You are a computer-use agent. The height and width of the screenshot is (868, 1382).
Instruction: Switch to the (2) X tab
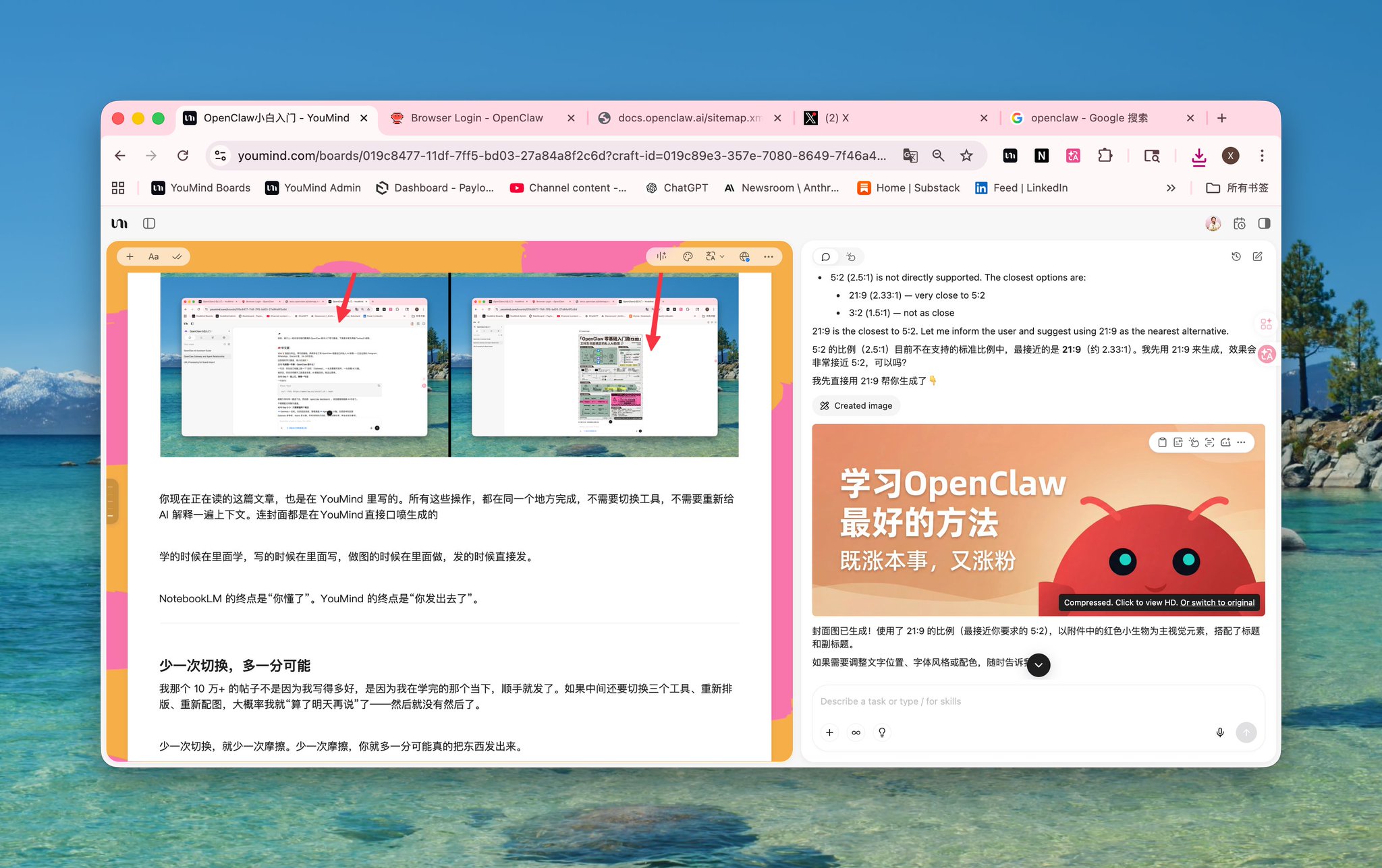895,118
